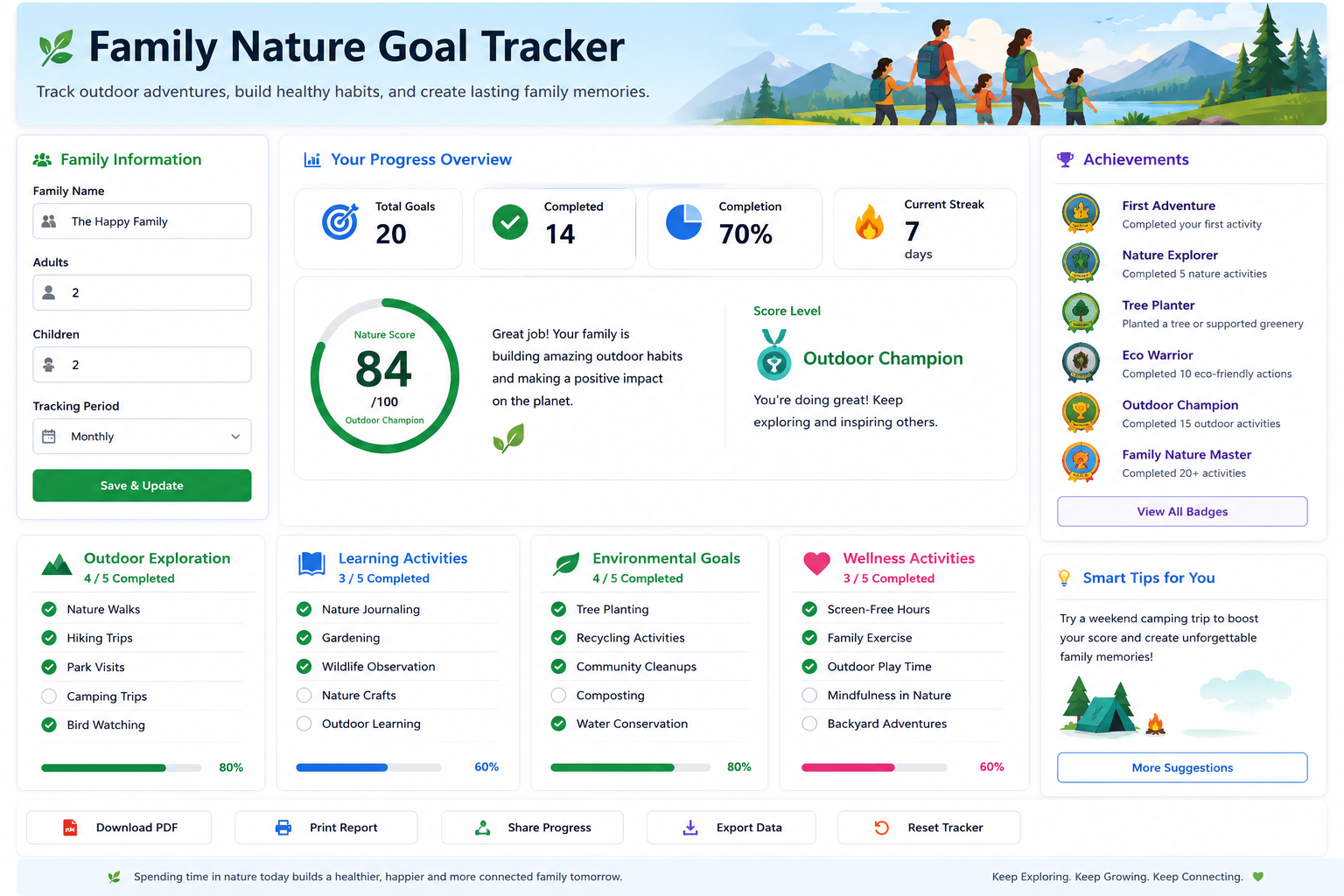Click the Export Data button
The width and height of the screenshot is (1344, 896).
coord(731,828)
